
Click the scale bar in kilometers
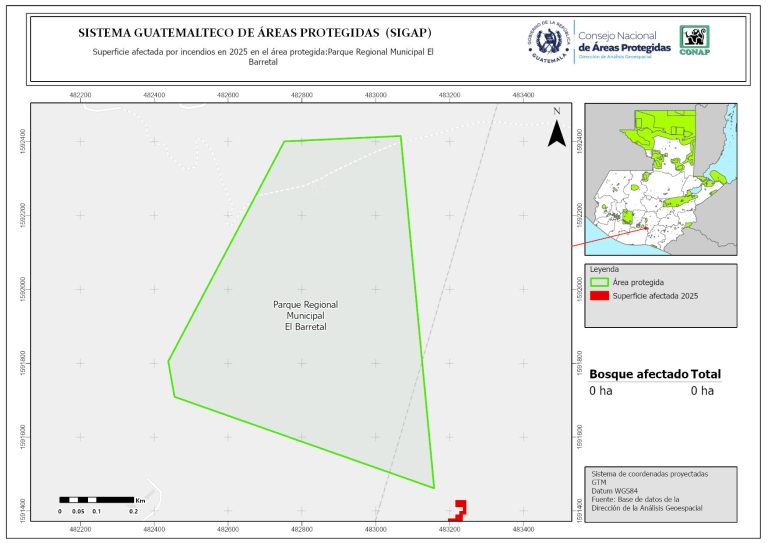[97, 498]
